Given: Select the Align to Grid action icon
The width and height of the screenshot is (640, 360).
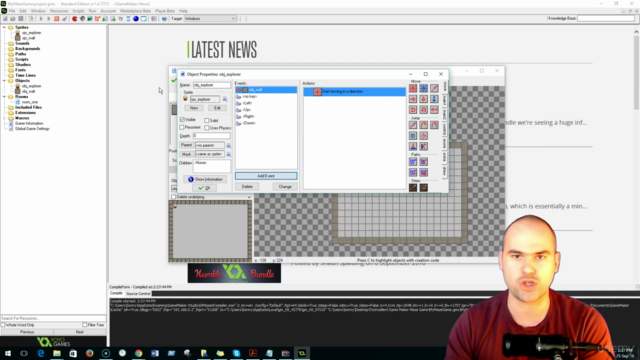Looking at the screenshot, I should click(413, 136).
